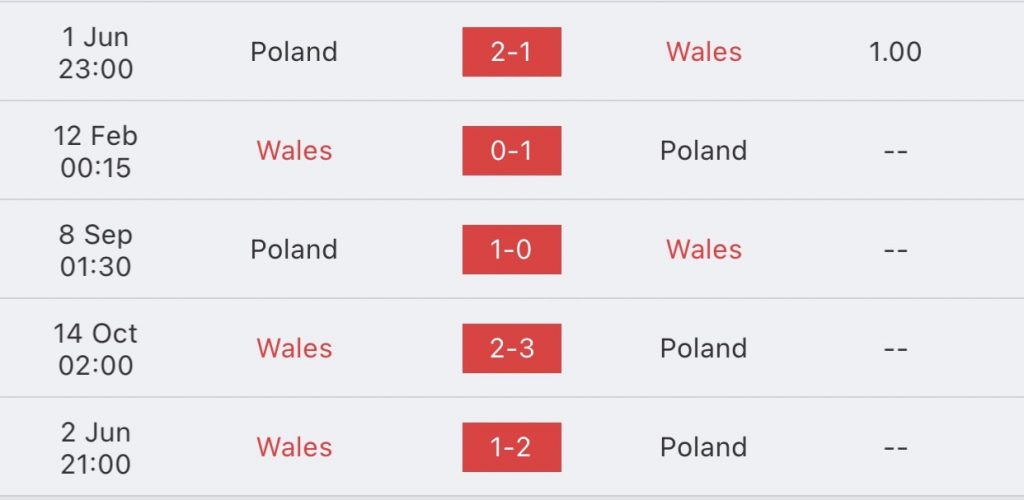Select Poland in the 12 Feb match
The width and height of the screenshot is (1024, 500).
(x=703, y=151)
